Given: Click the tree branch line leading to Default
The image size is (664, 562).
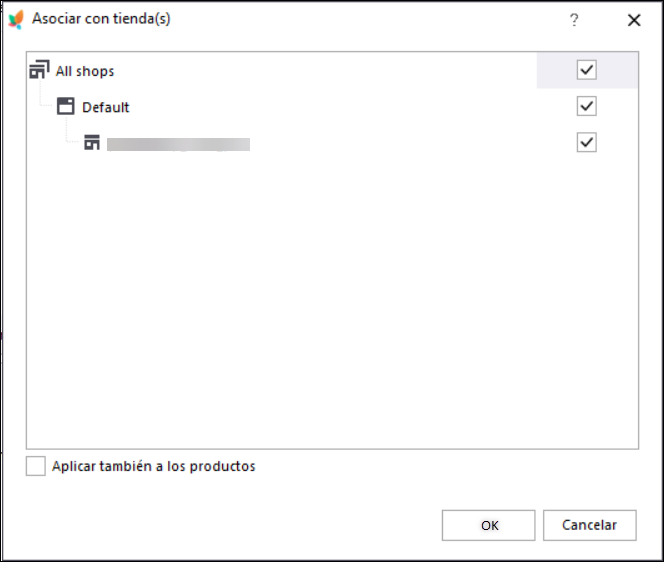Looking at the screenshot, I should pyautogui.click(x=46, y=97).
